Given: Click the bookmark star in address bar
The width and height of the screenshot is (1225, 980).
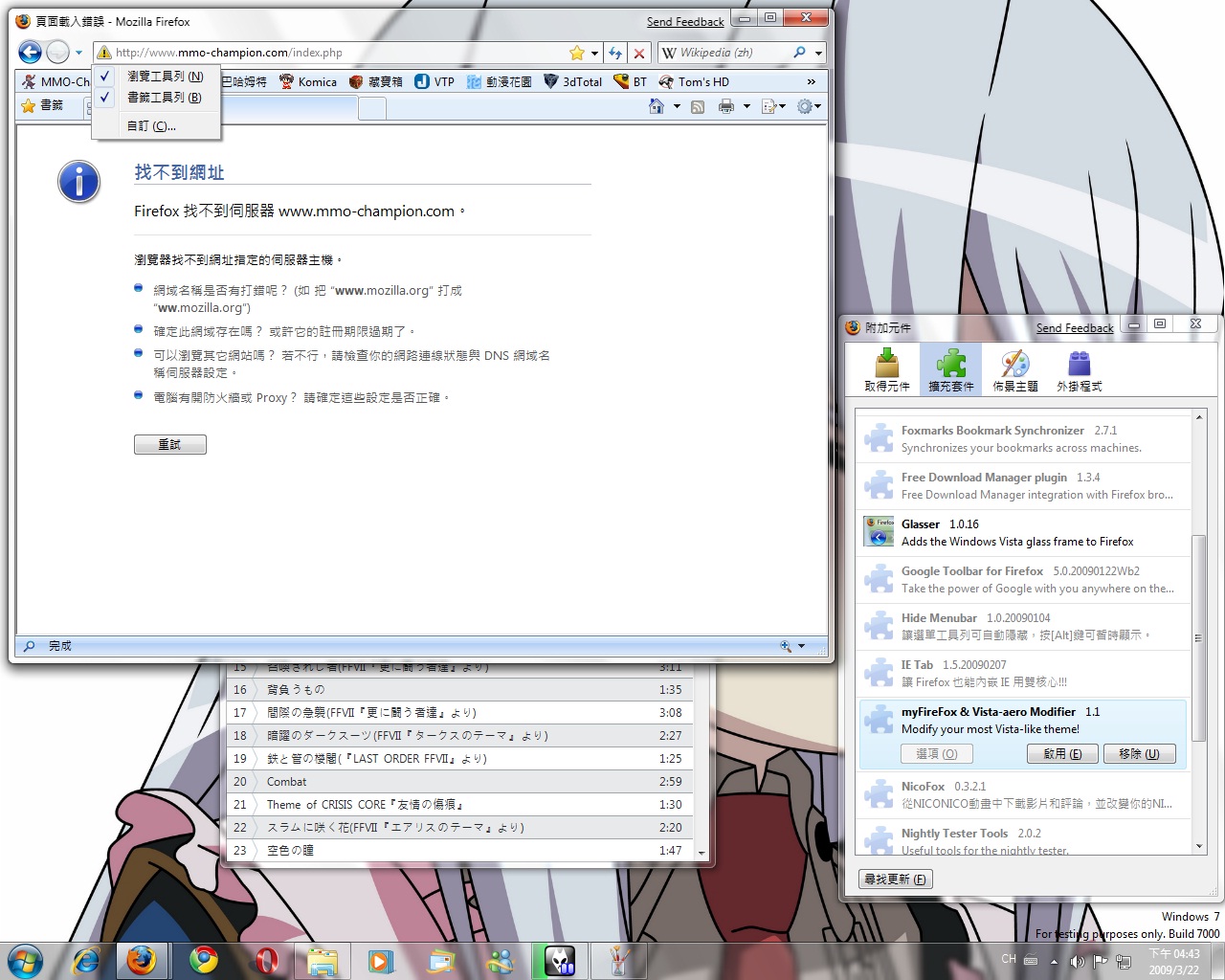Looking at the screenshot, I should click(x=577, y=53).
